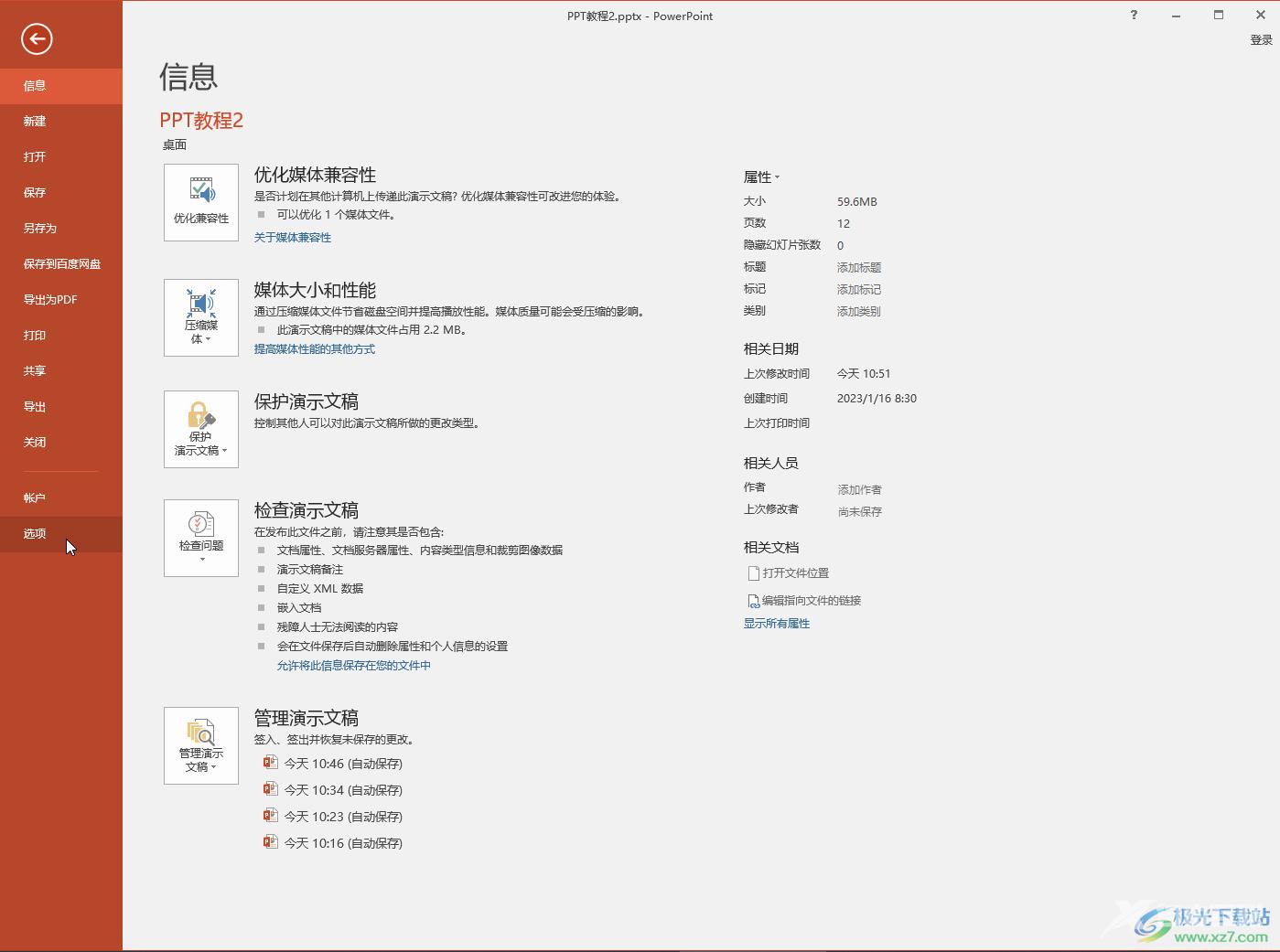
Task: Open the help question mark icon
Action: [x=1134, y=15]
